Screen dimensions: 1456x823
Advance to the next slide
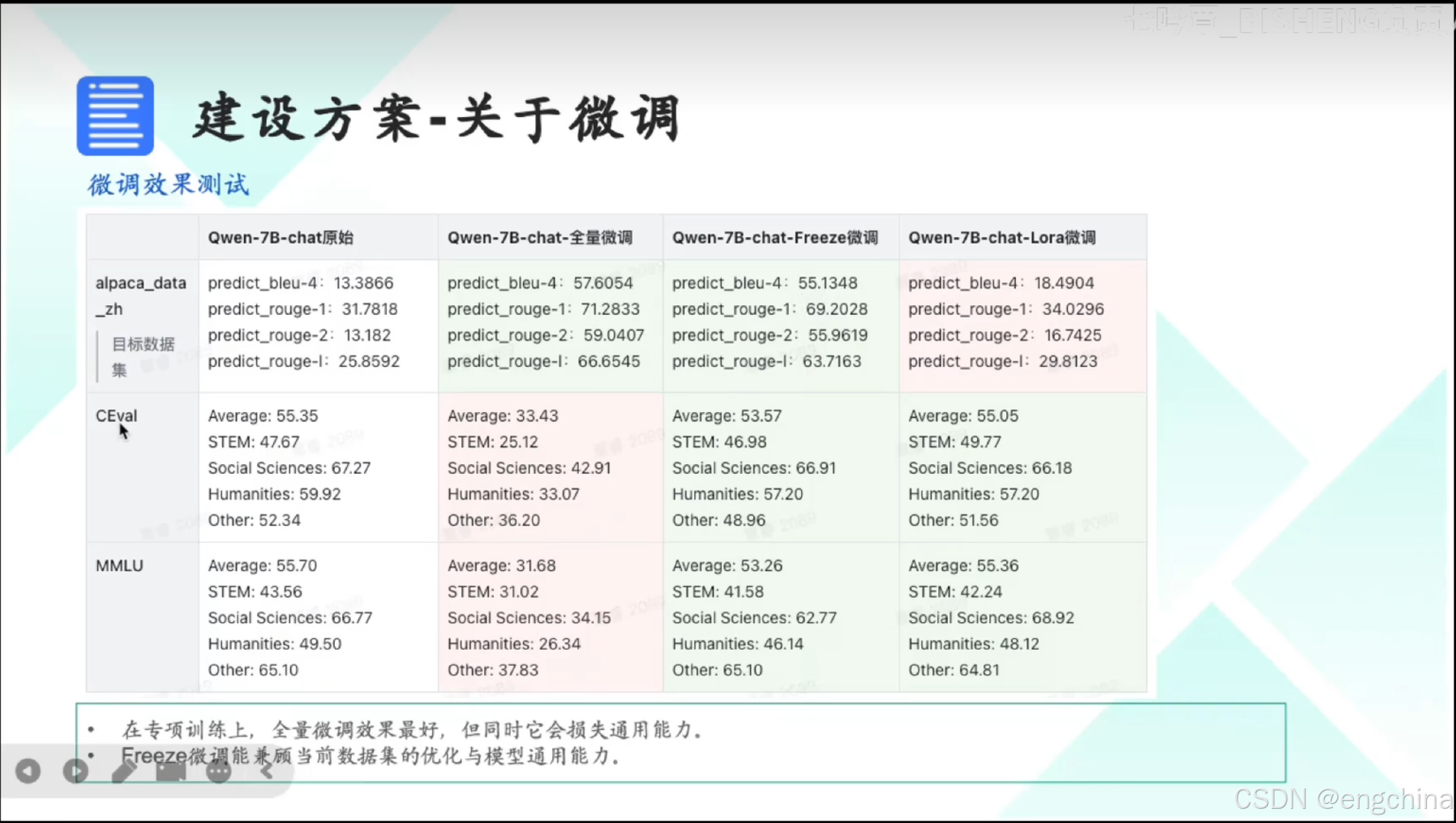pyautogui.click(x=76, y=771)
